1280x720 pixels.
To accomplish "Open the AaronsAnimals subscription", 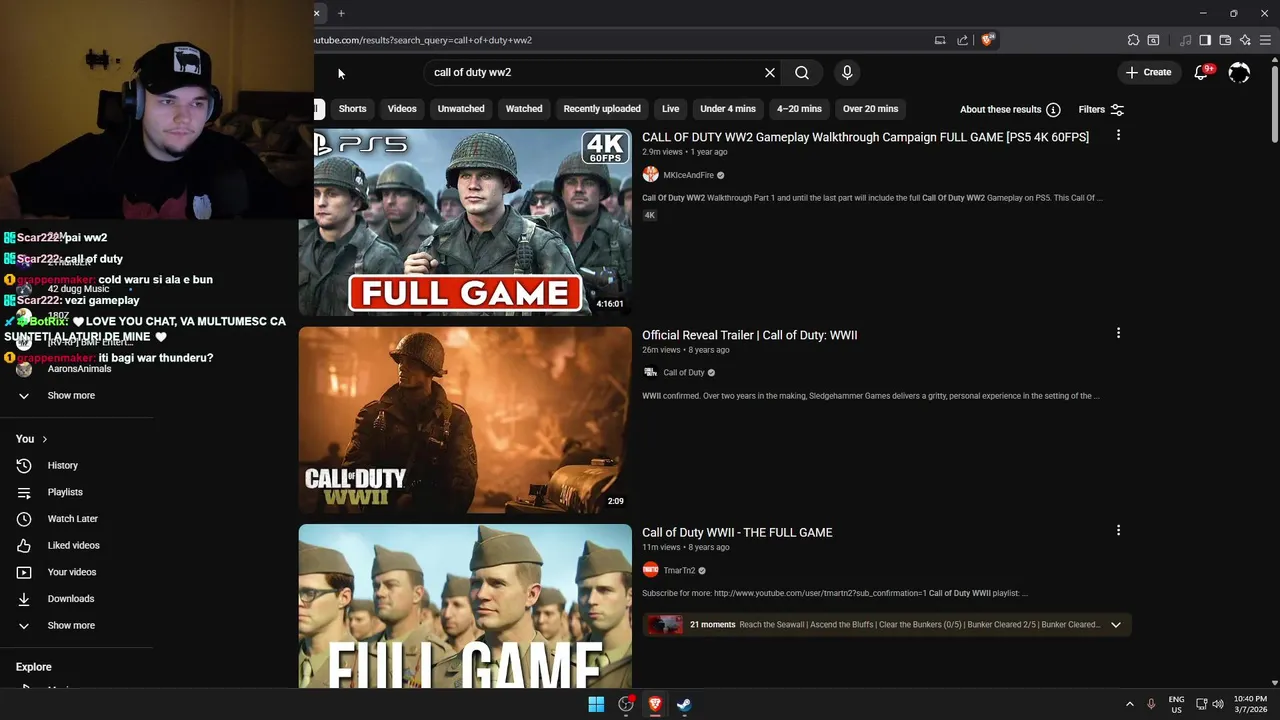I will point(77,369).
